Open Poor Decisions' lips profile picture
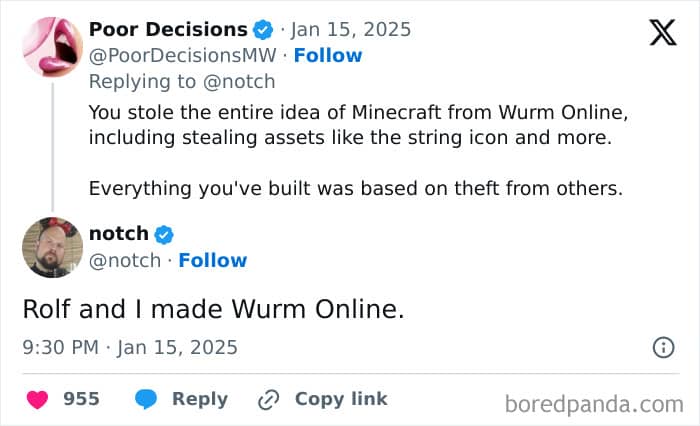700x426 pixels. coord(51,47)
